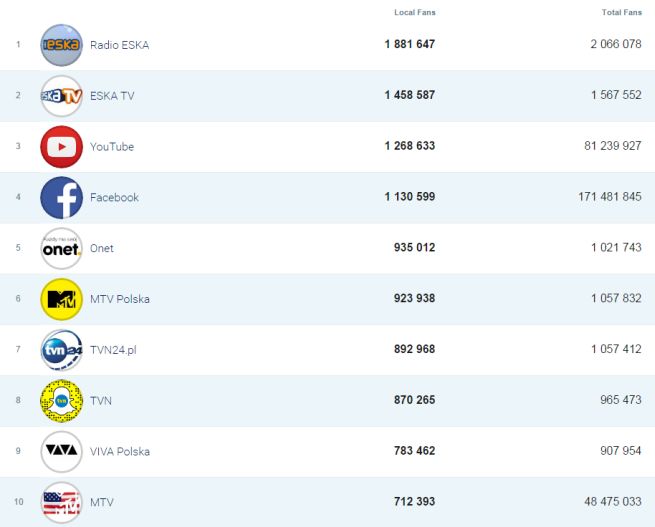Viewport: 655px width, 527px height.
Task: Open the YouTube red play logo
Action: [x=61, y=147]
